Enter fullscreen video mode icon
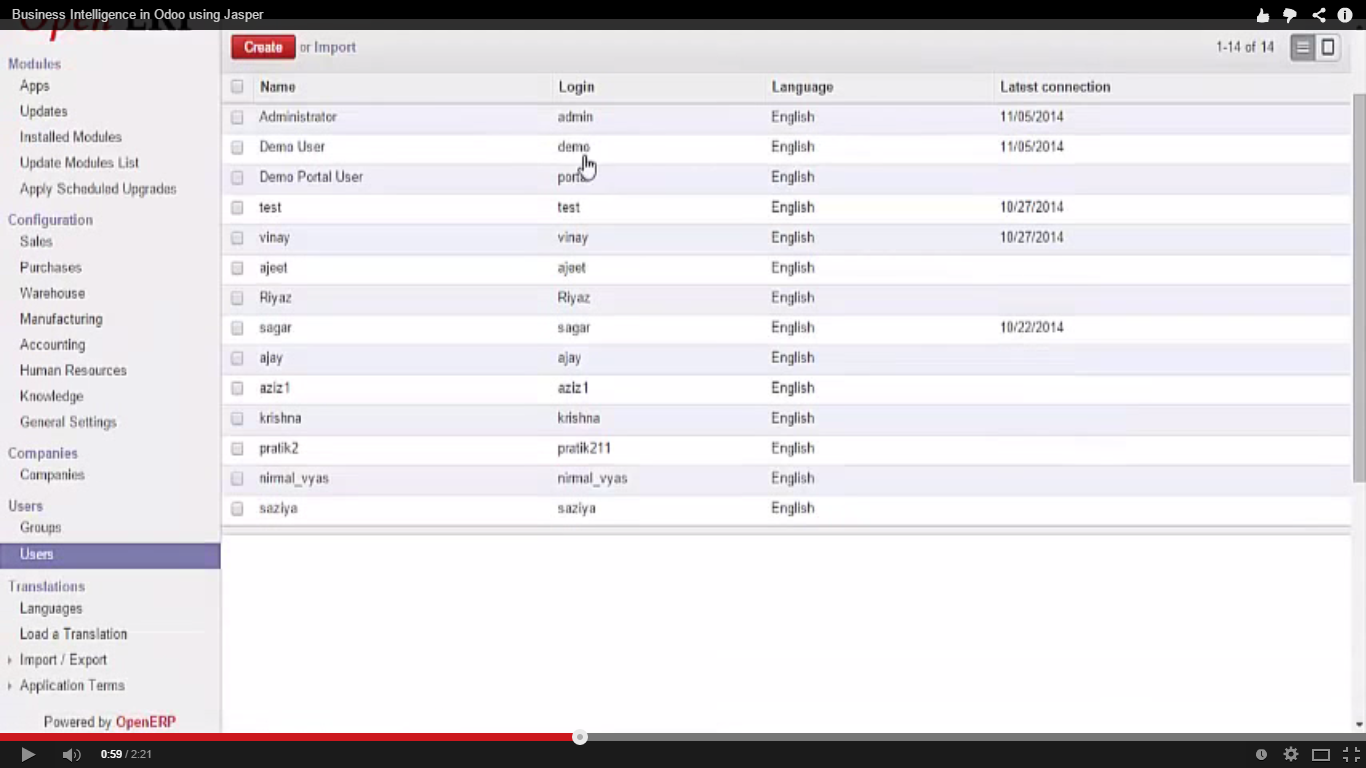The width and height of the screenshot is (1366, 768). tap(1351, 754)
